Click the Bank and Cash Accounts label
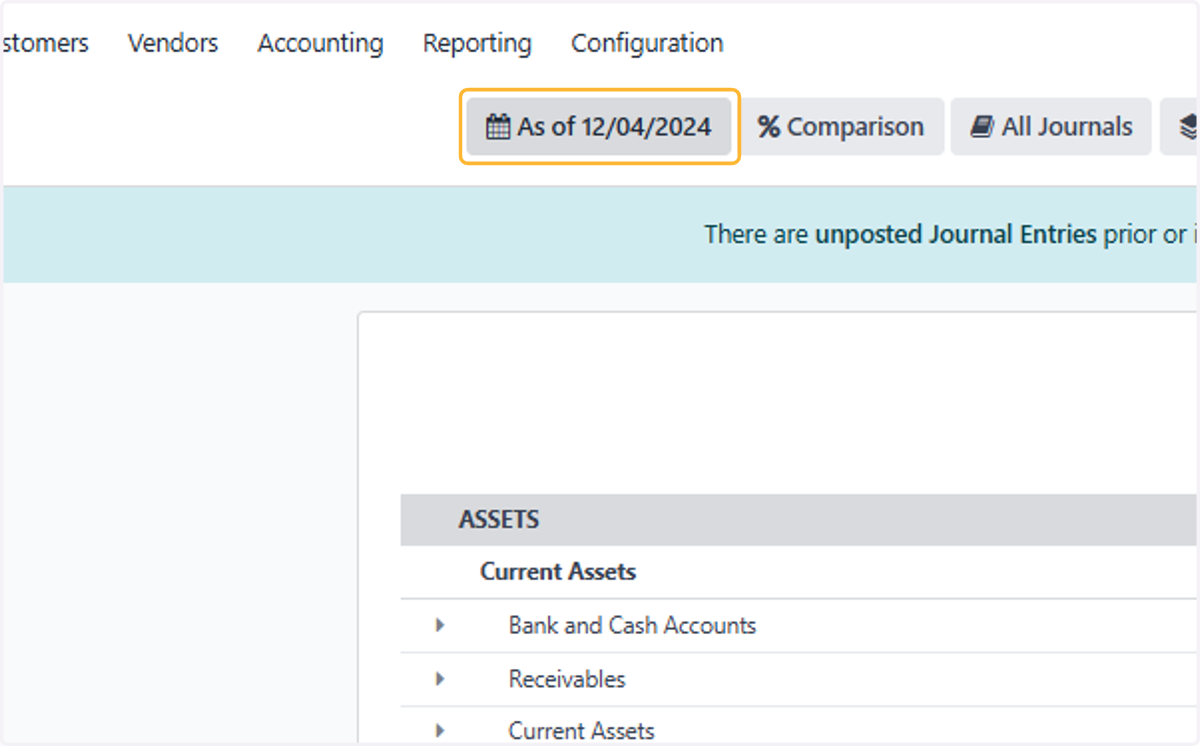Screen dimensions: 1200x746 tap(632, 626)
